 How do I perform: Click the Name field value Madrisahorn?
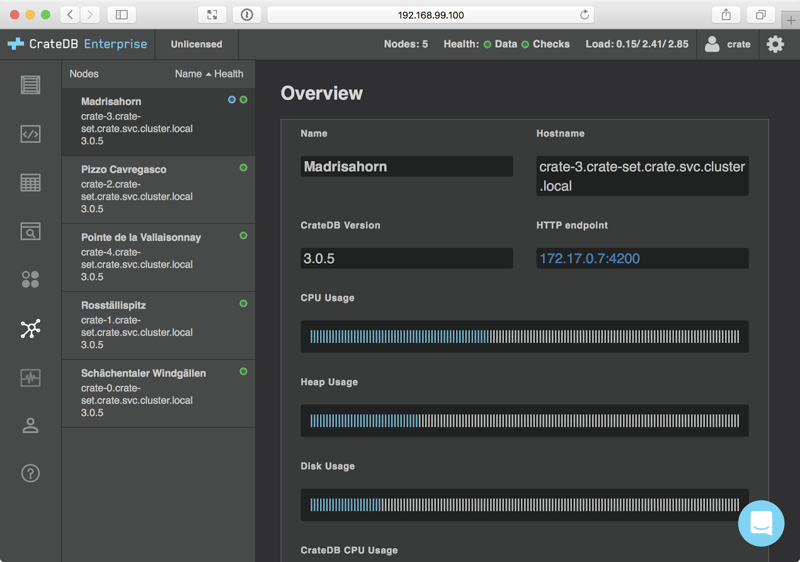(x=407, y=167)
